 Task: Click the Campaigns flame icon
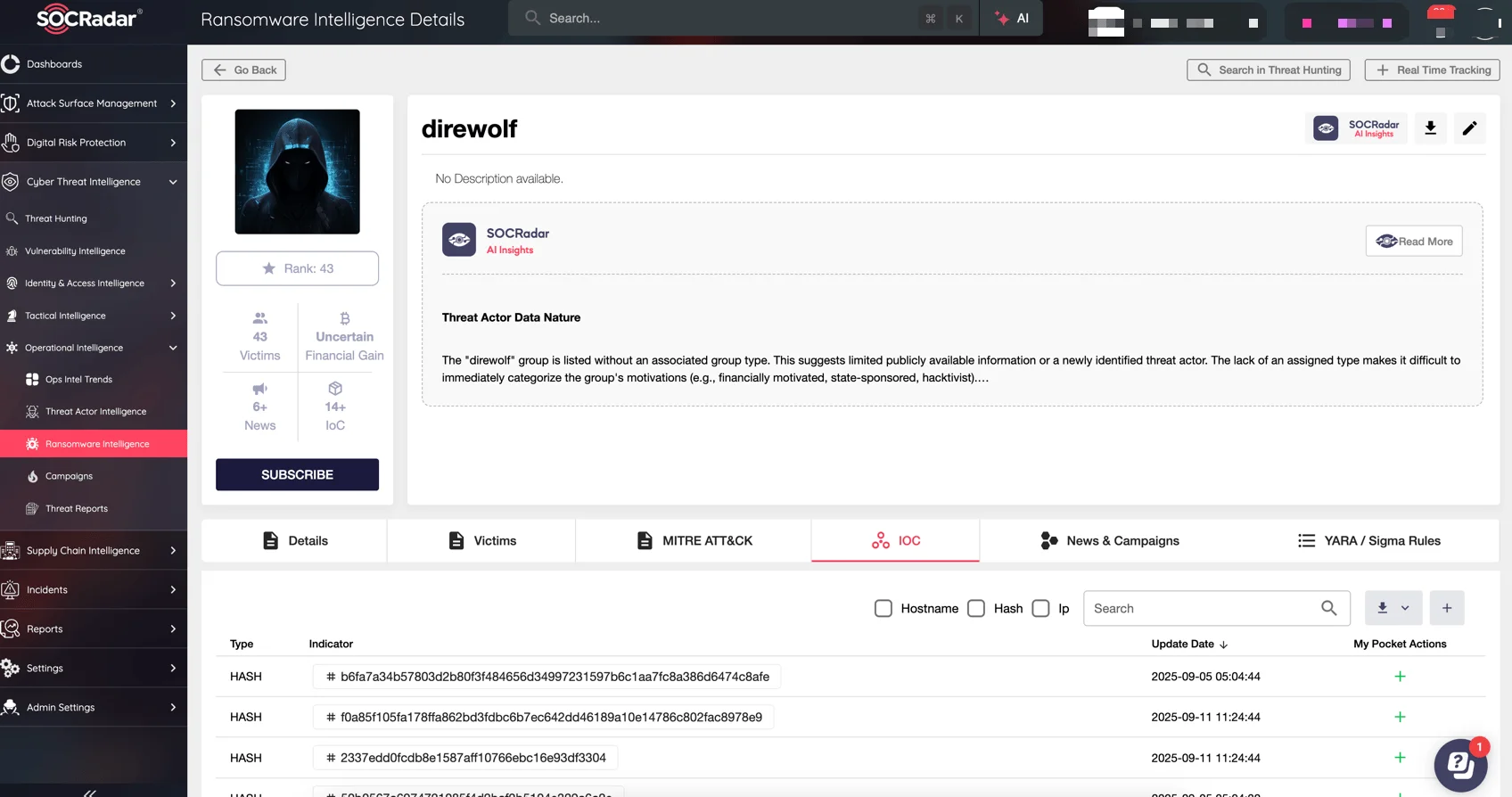(32, 476)
